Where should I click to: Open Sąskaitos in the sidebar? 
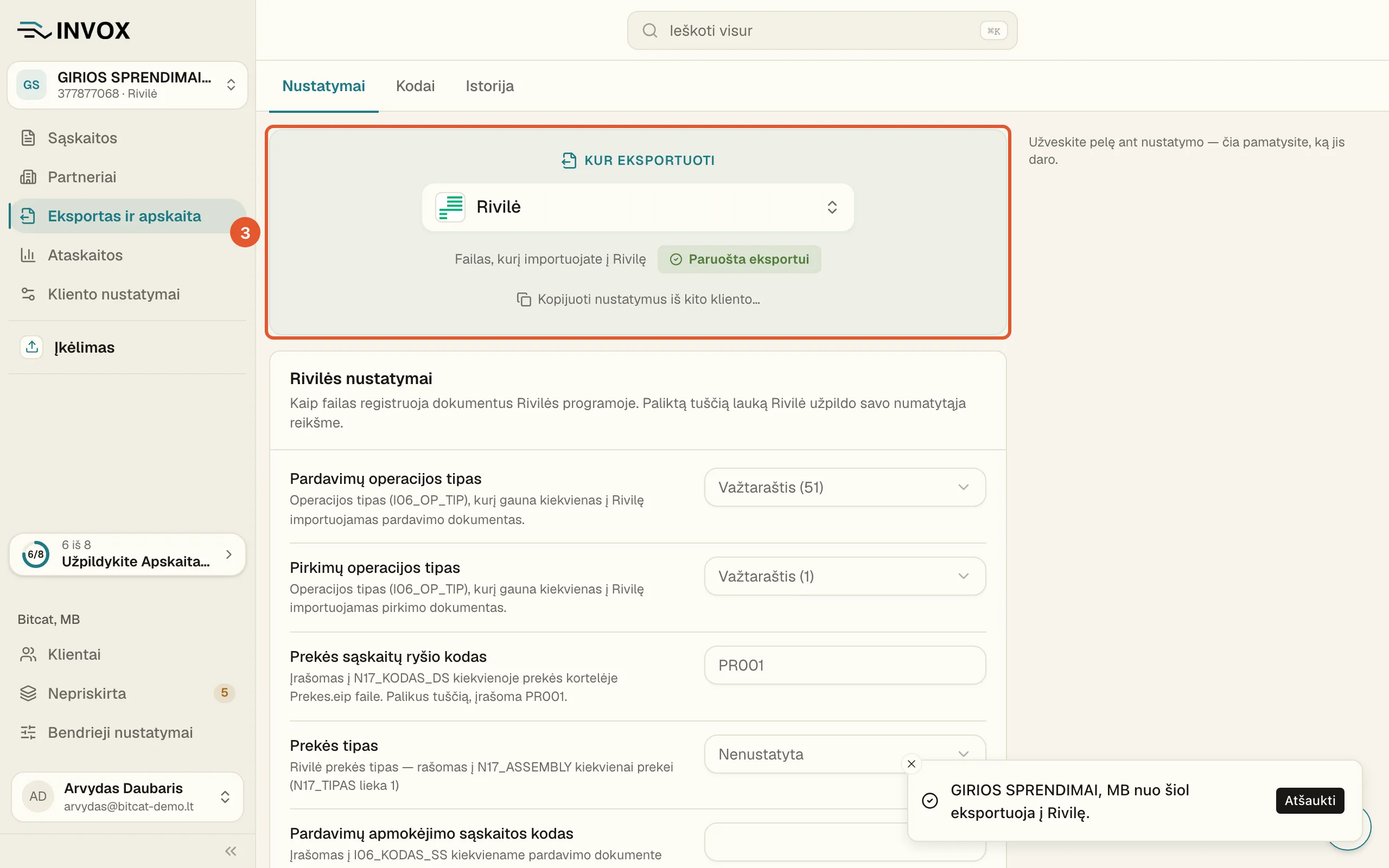(128, 138)
